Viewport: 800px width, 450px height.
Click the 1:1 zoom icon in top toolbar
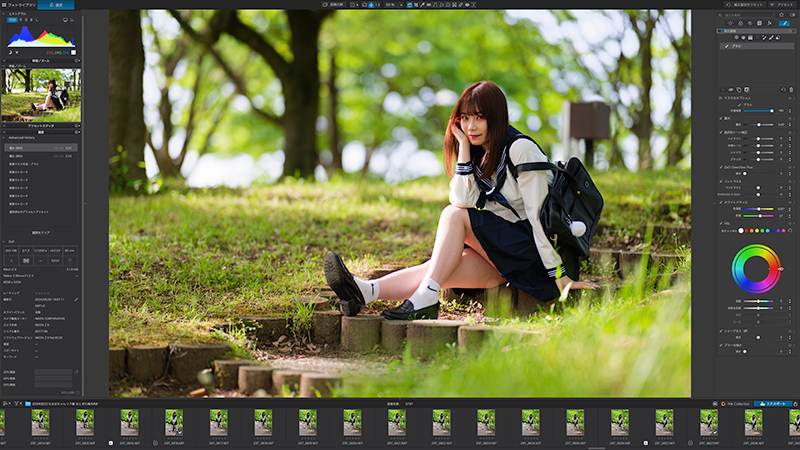tap(378, 5)
